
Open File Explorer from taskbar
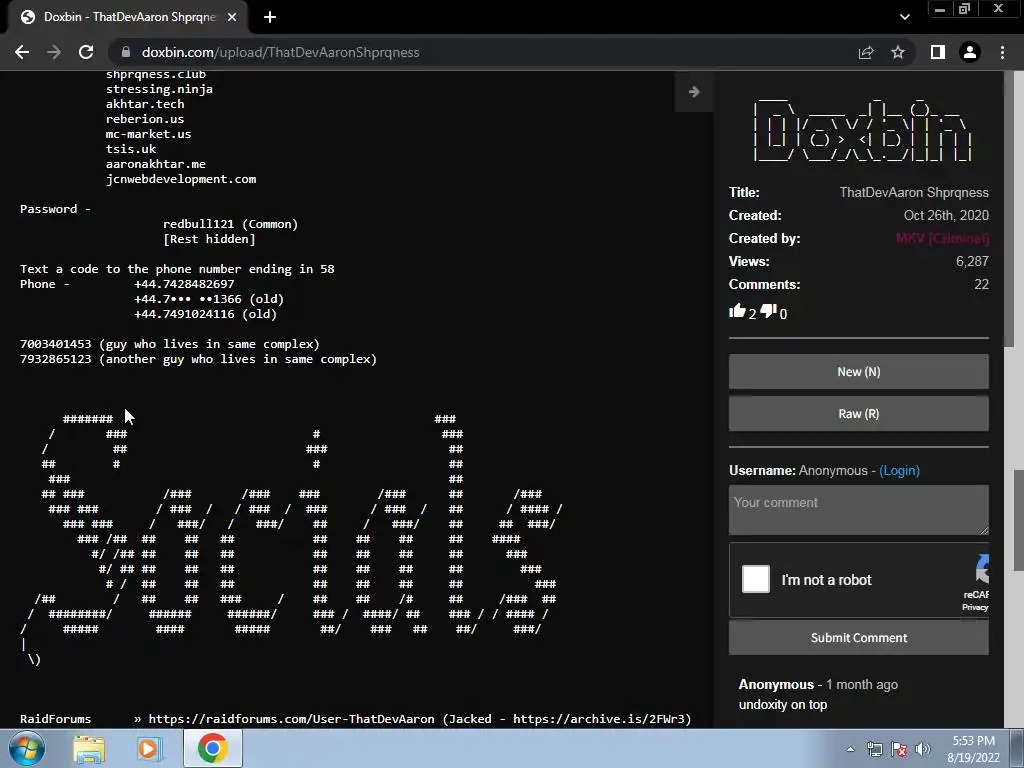[x=89, y=749]
